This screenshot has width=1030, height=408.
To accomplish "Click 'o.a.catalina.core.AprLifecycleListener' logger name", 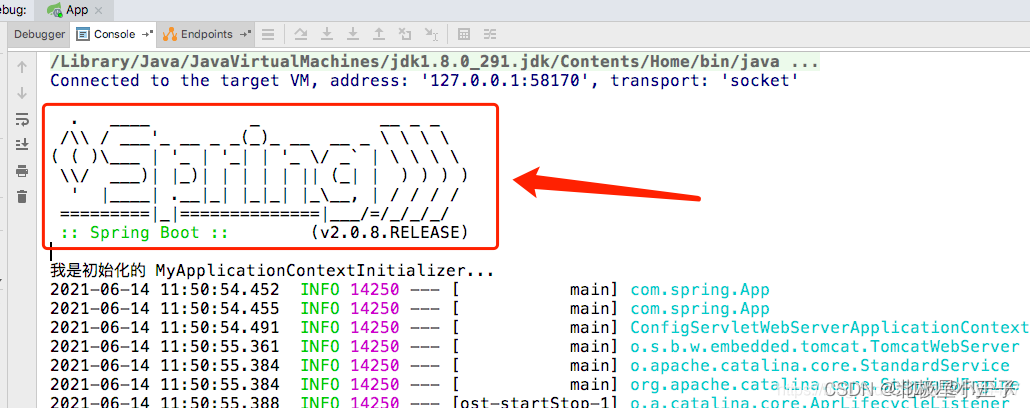I will pos(820,403).
